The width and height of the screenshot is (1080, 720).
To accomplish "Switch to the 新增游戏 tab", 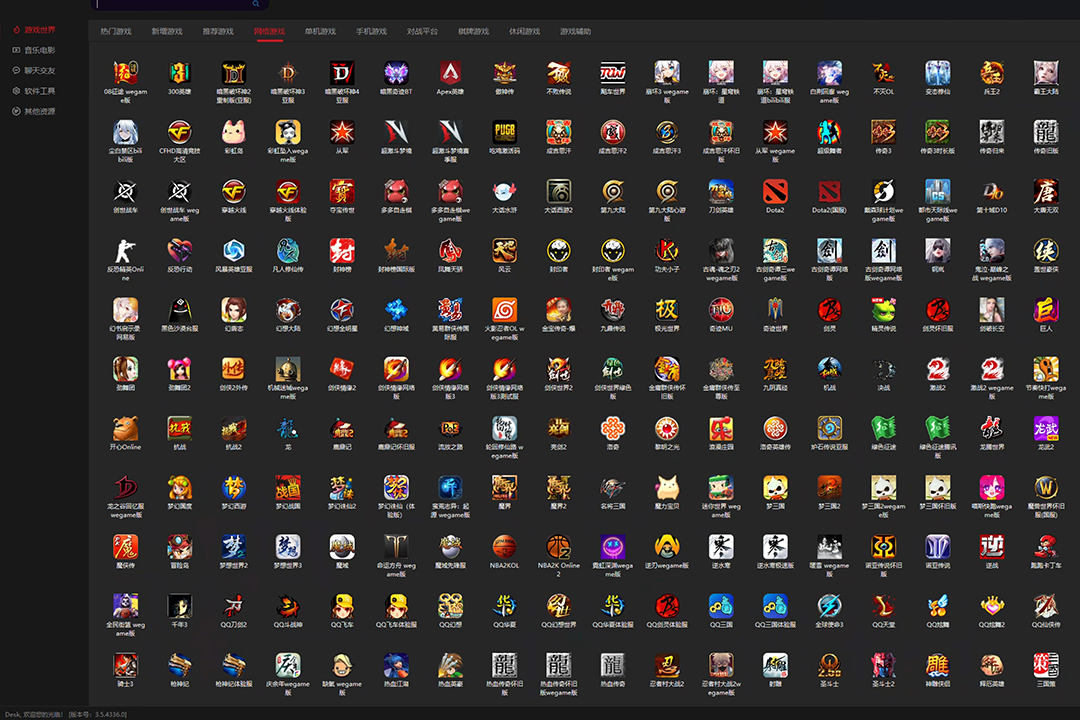I will pos(167,31).
